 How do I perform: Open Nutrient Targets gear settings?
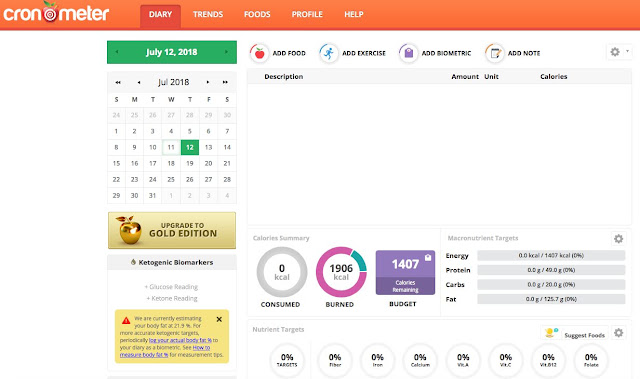(x=619, y=333)
